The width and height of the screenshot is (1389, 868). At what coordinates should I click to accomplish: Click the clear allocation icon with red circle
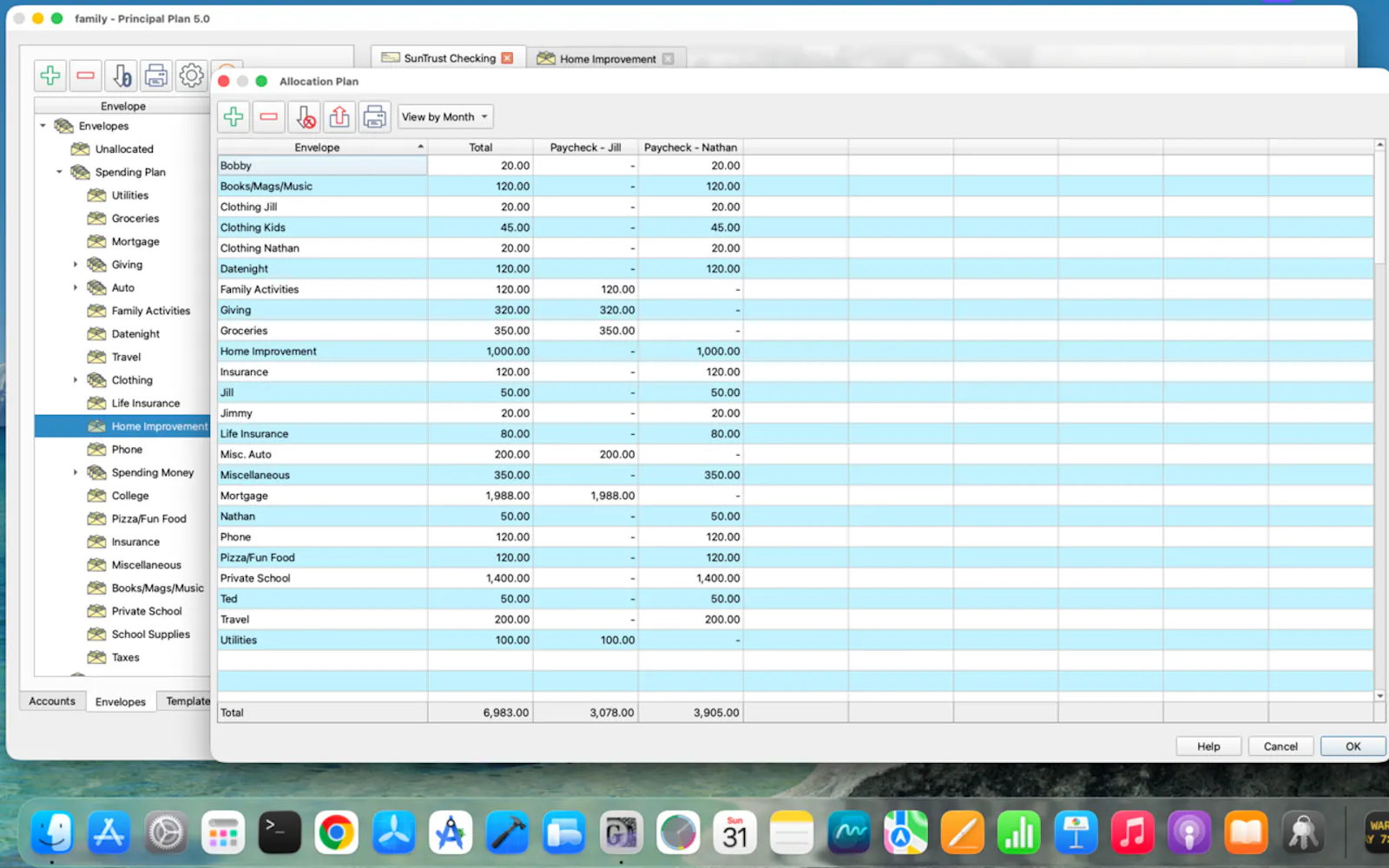[305, 117]
